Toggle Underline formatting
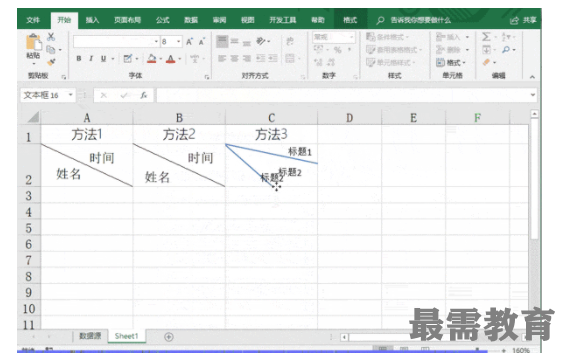 (103, 58)
